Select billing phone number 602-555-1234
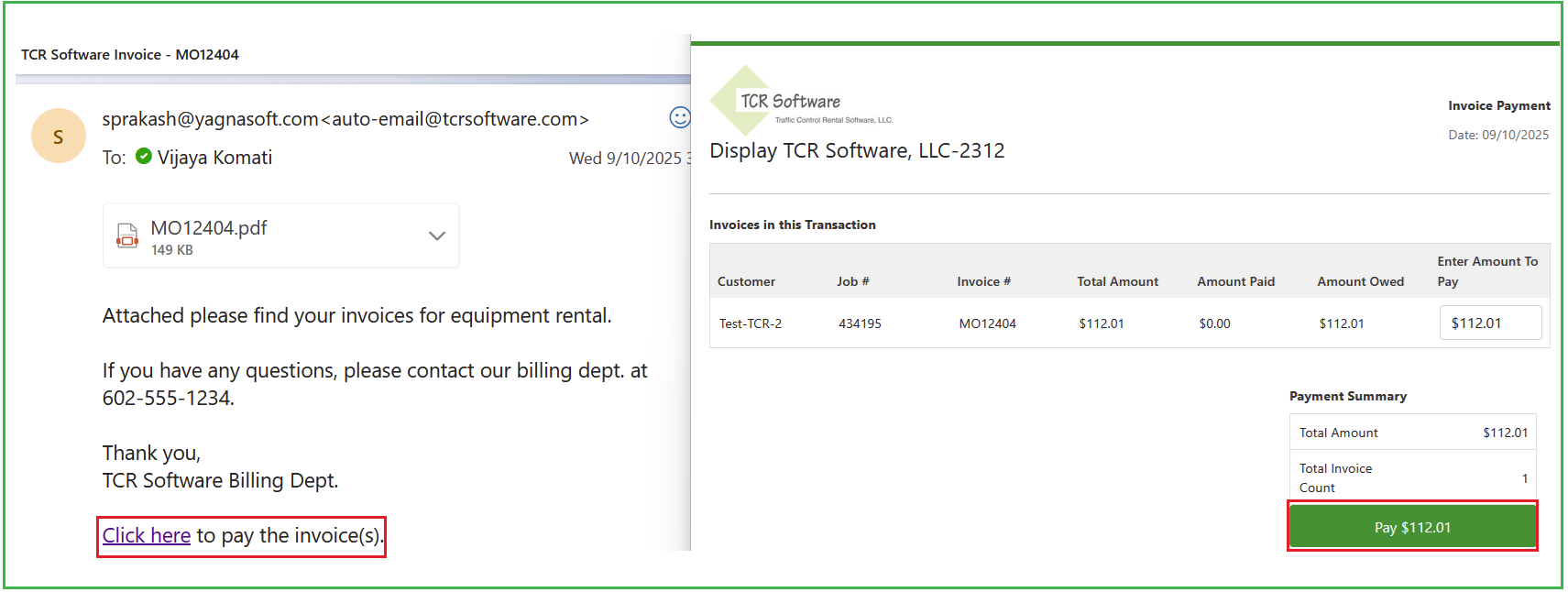 (x=168, y=398)
